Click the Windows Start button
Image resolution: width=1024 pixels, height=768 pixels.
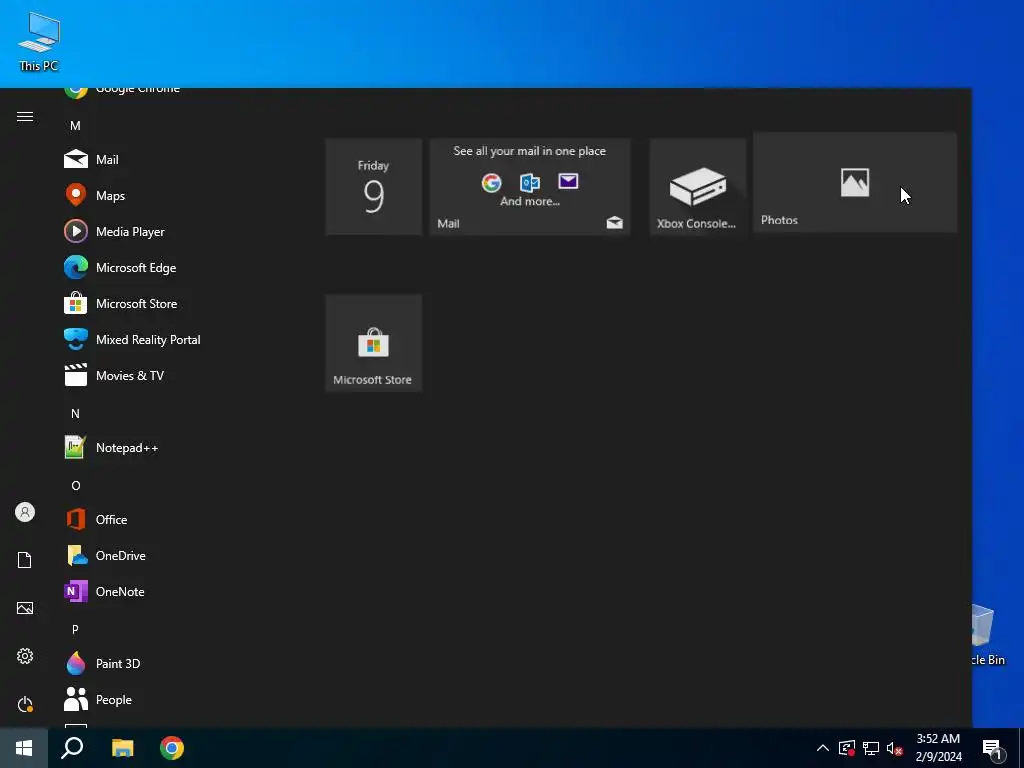(24, 748)
